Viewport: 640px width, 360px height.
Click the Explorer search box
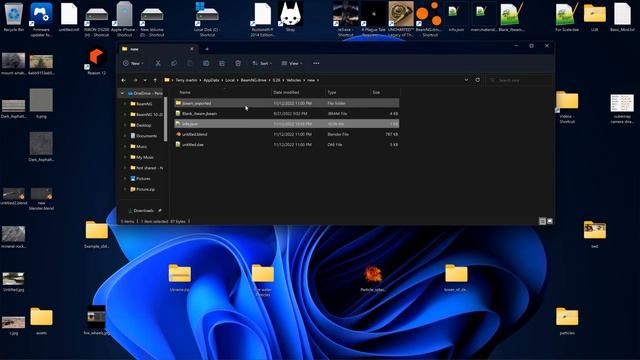pyautogui.click(x=520, y=80)
